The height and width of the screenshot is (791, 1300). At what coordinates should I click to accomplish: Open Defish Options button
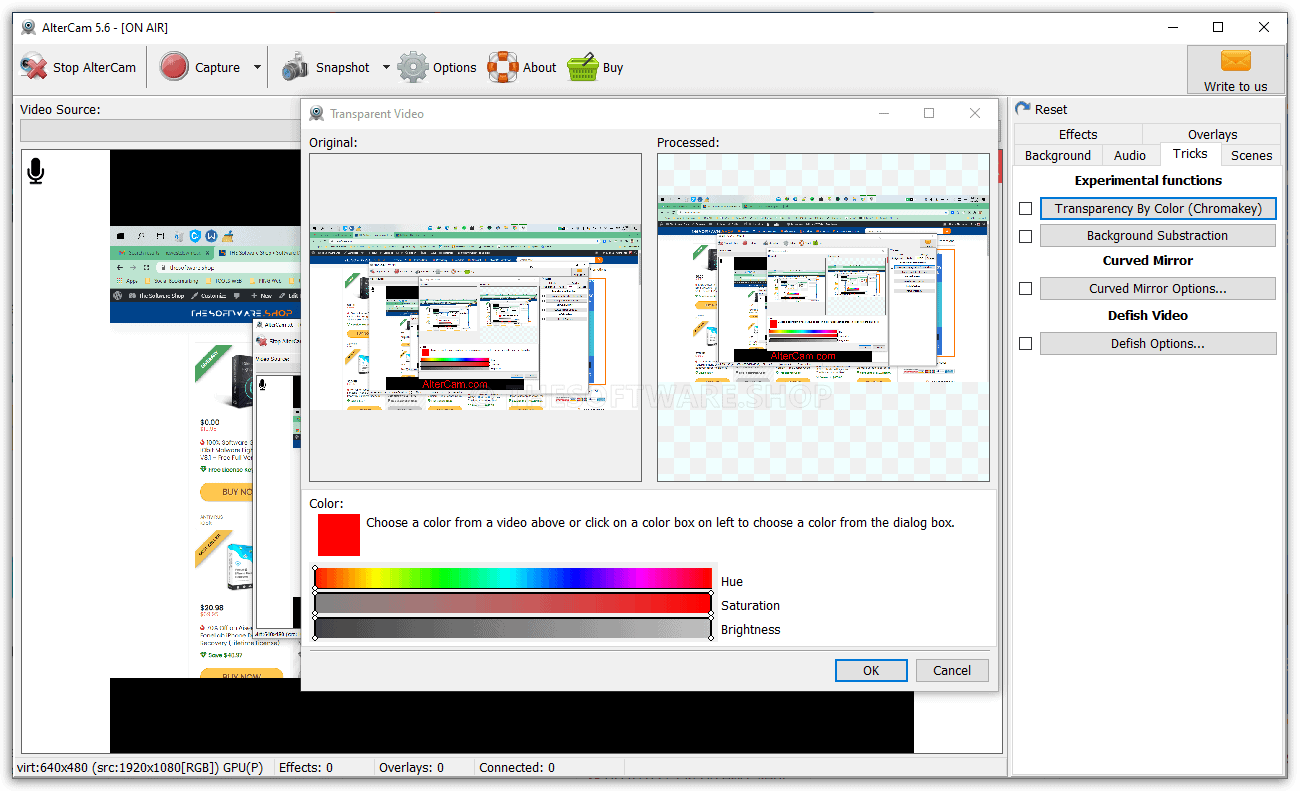tap(1157, 343)
